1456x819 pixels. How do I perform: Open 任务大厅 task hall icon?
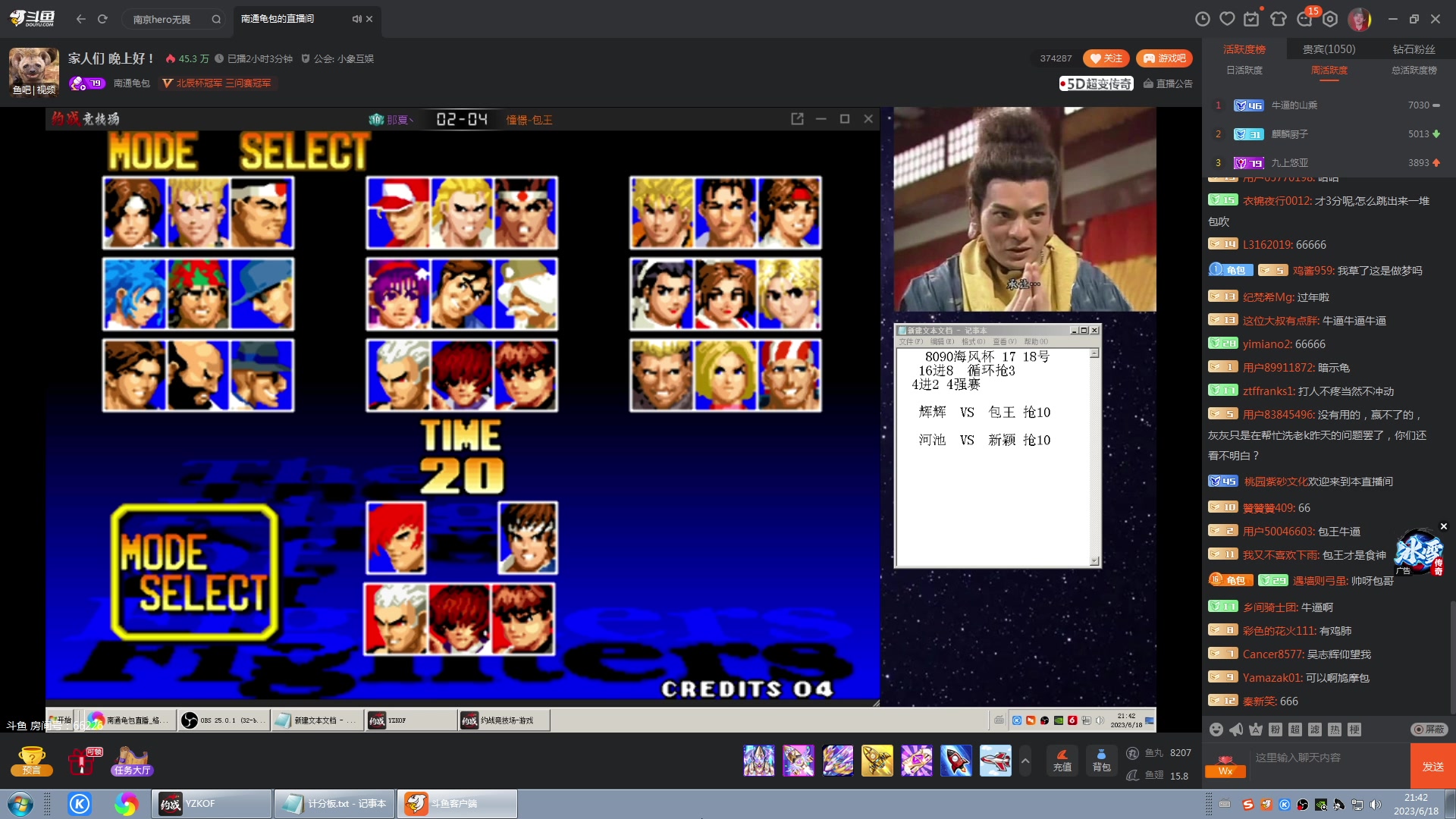tap(133, 761)
